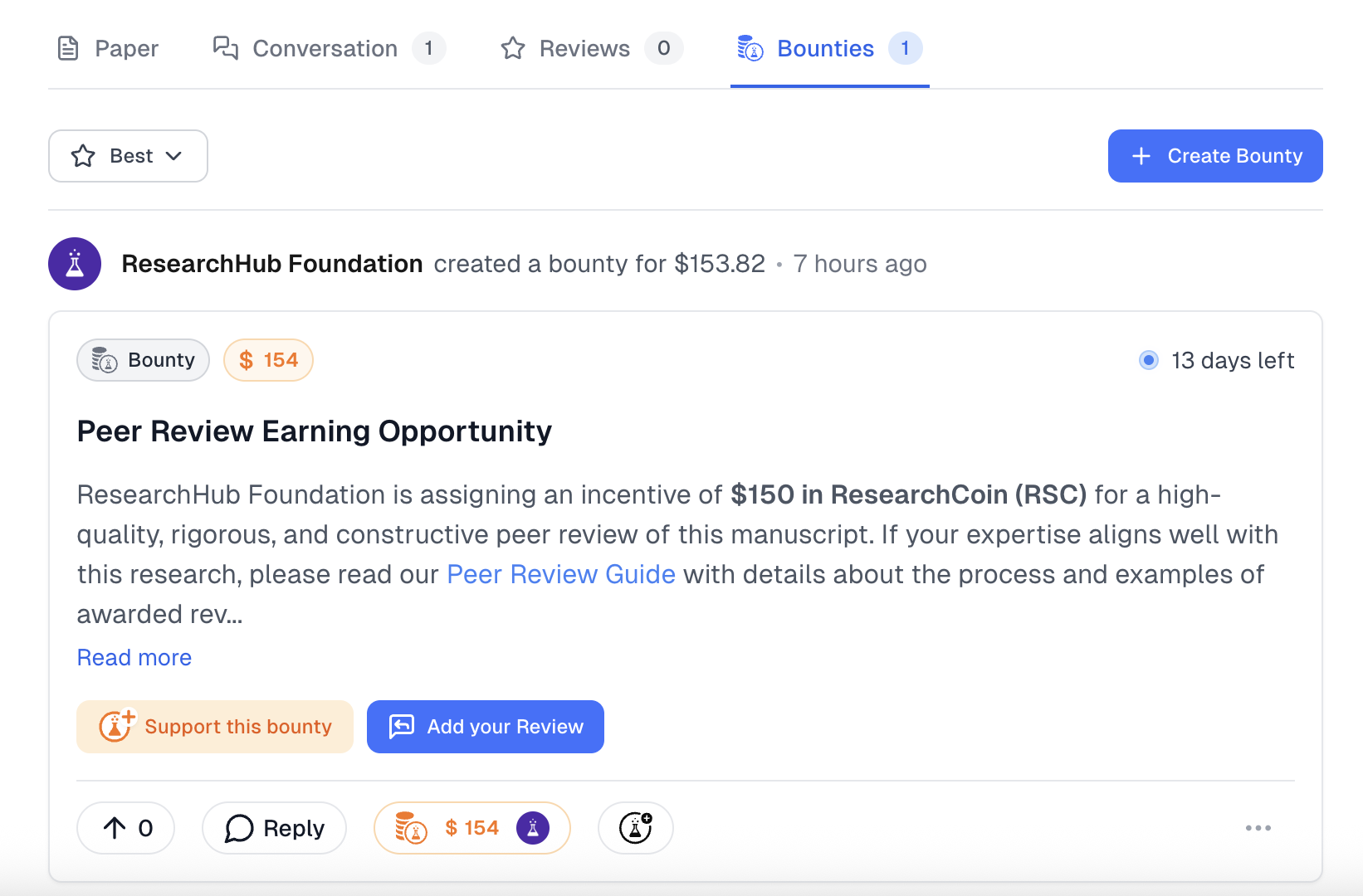1363x896 pixels.
Task: Expand bounty description with Read more
Action: pos(134,657)
